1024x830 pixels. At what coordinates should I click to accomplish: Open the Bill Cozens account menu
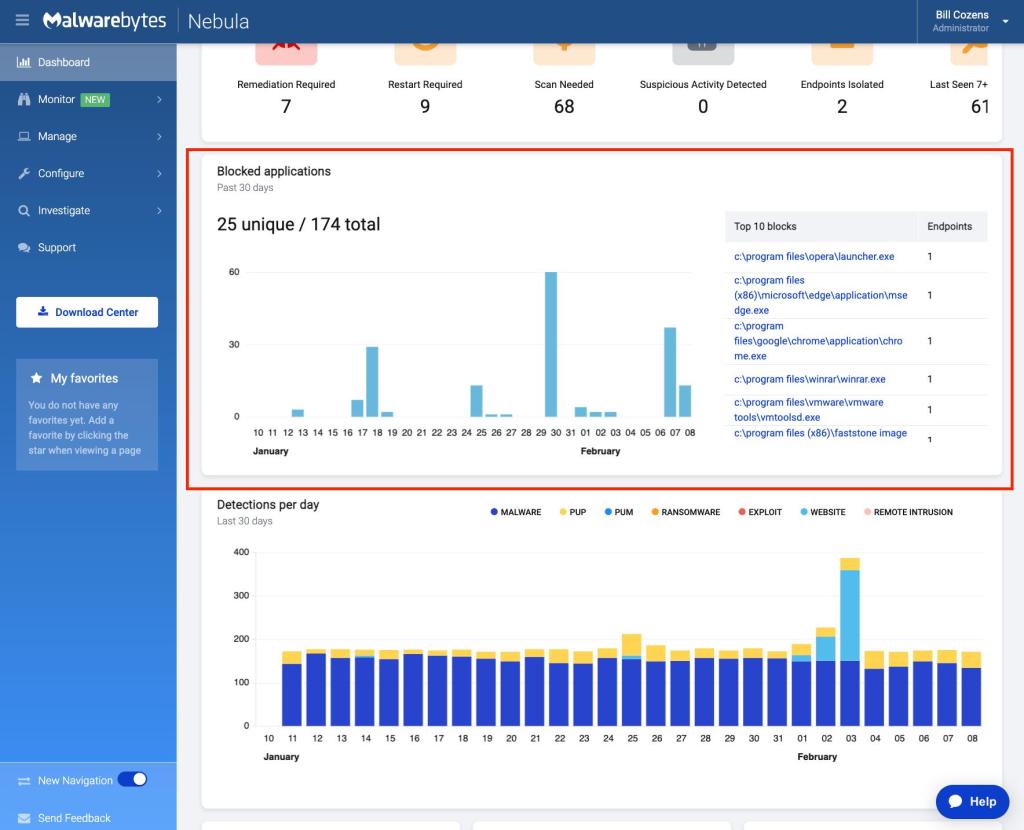(962, 21)
